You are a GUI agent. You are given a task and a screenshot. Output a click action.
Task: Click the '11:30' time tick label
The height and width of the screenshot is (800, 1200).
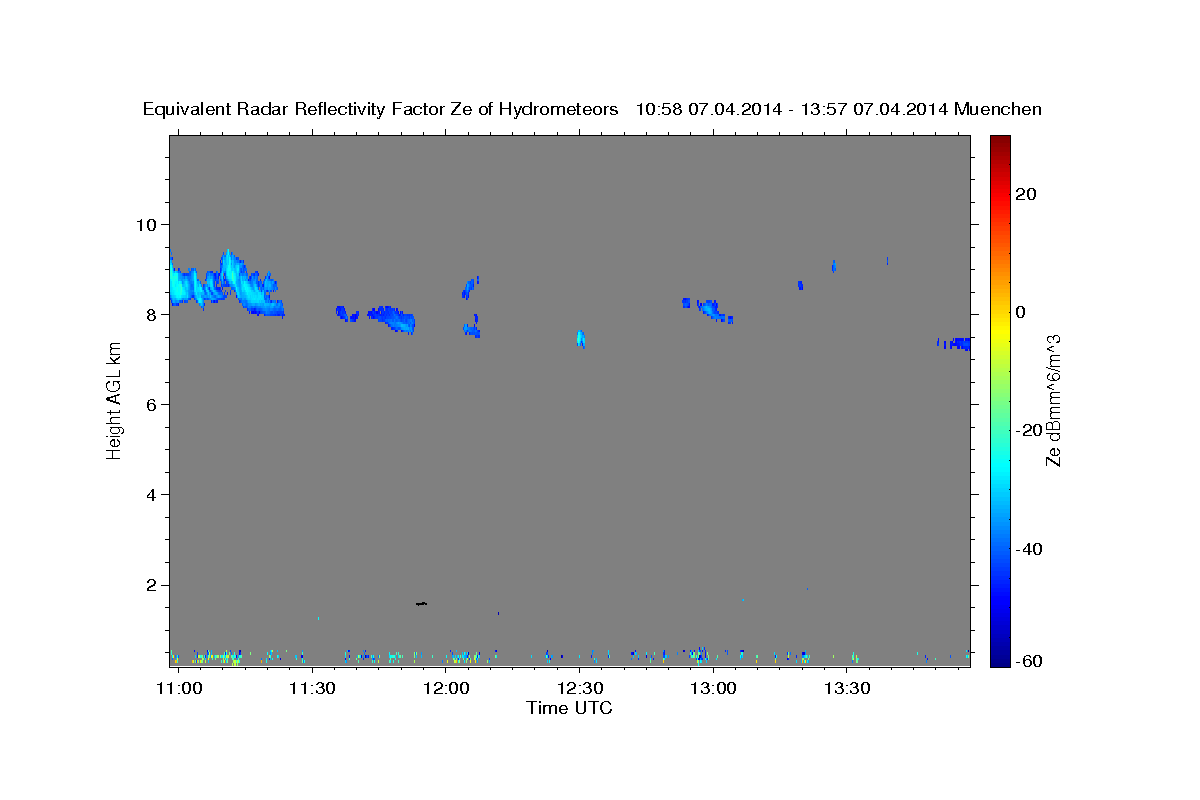coord(313,689)
